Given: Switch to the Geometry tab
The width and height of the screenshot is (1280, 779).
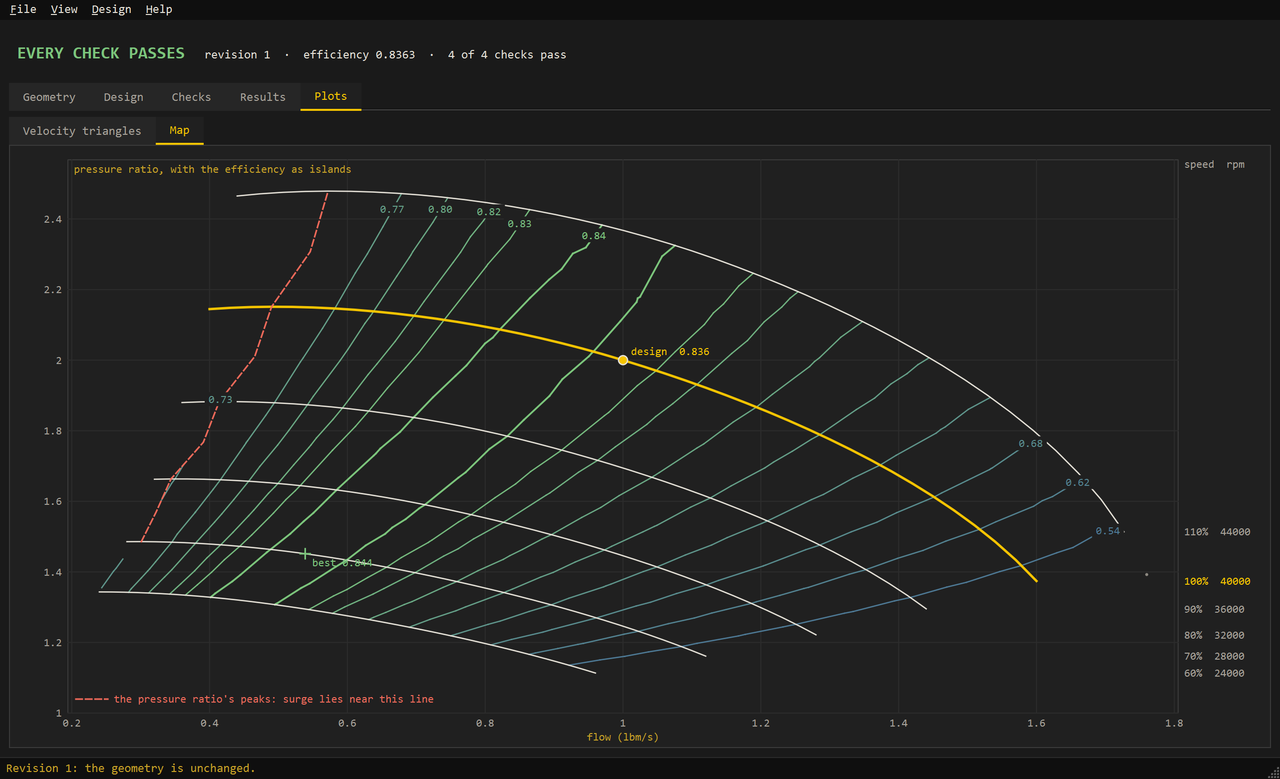Looking at the screenshot, I should 49,97.
